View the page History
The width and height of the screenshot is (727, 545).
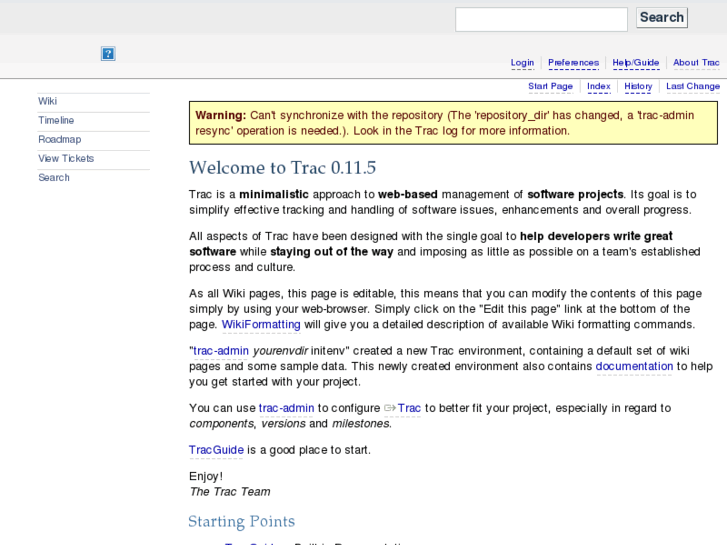(638, 86)
